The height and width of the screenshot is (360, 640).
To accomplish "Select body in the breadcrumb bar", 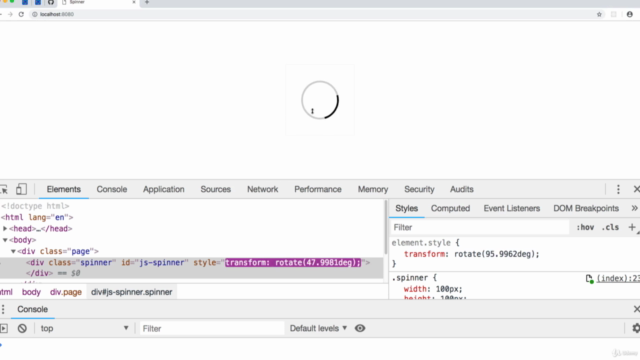I will pos(31,292).
